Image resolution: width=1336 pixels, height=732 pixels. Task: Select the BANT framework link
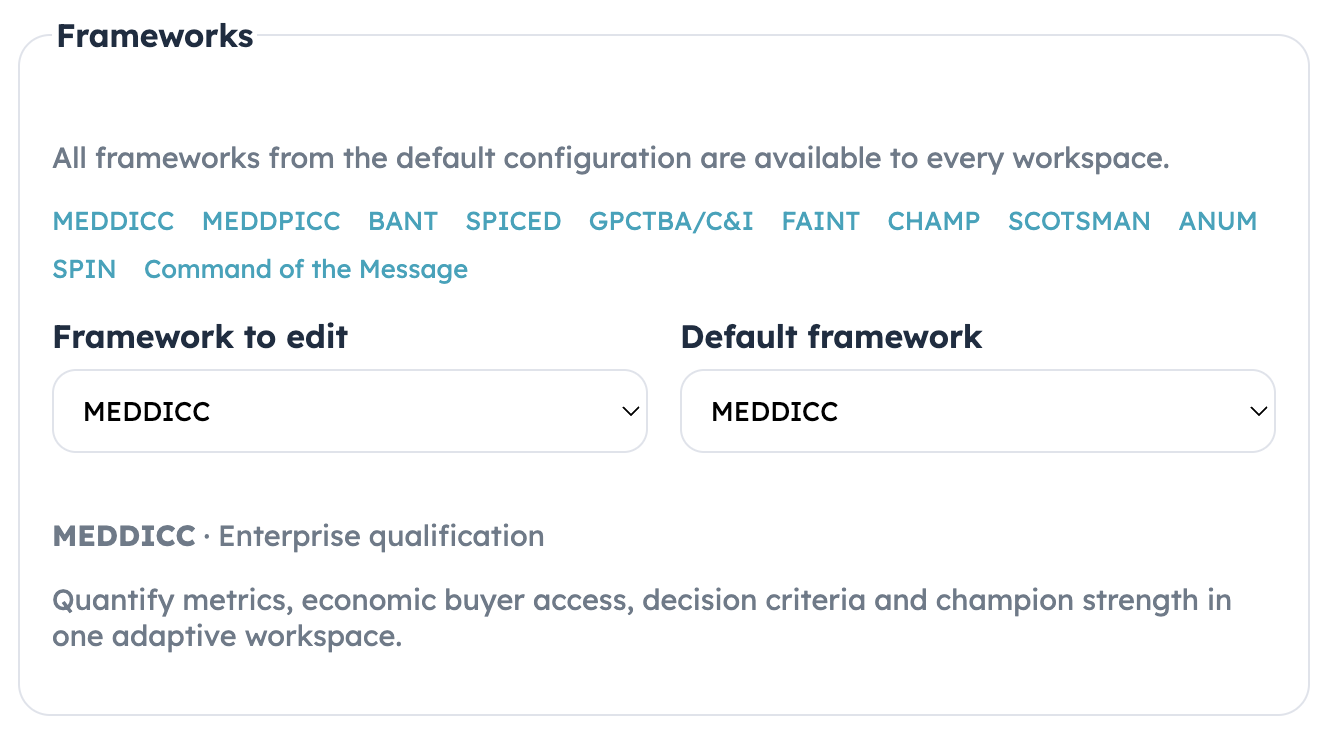[x=403, y=221]
